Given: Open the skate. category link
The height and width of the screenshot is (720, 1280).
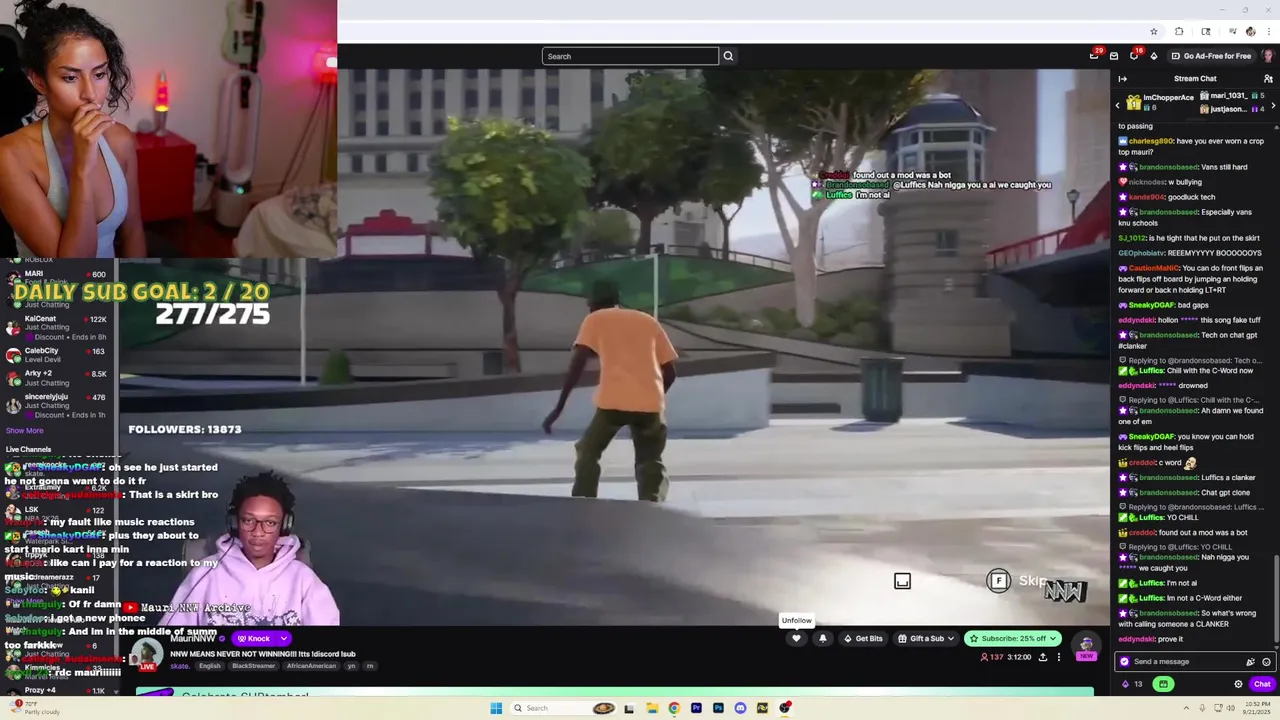Looking at the screenshot, I should click(180, 666).
